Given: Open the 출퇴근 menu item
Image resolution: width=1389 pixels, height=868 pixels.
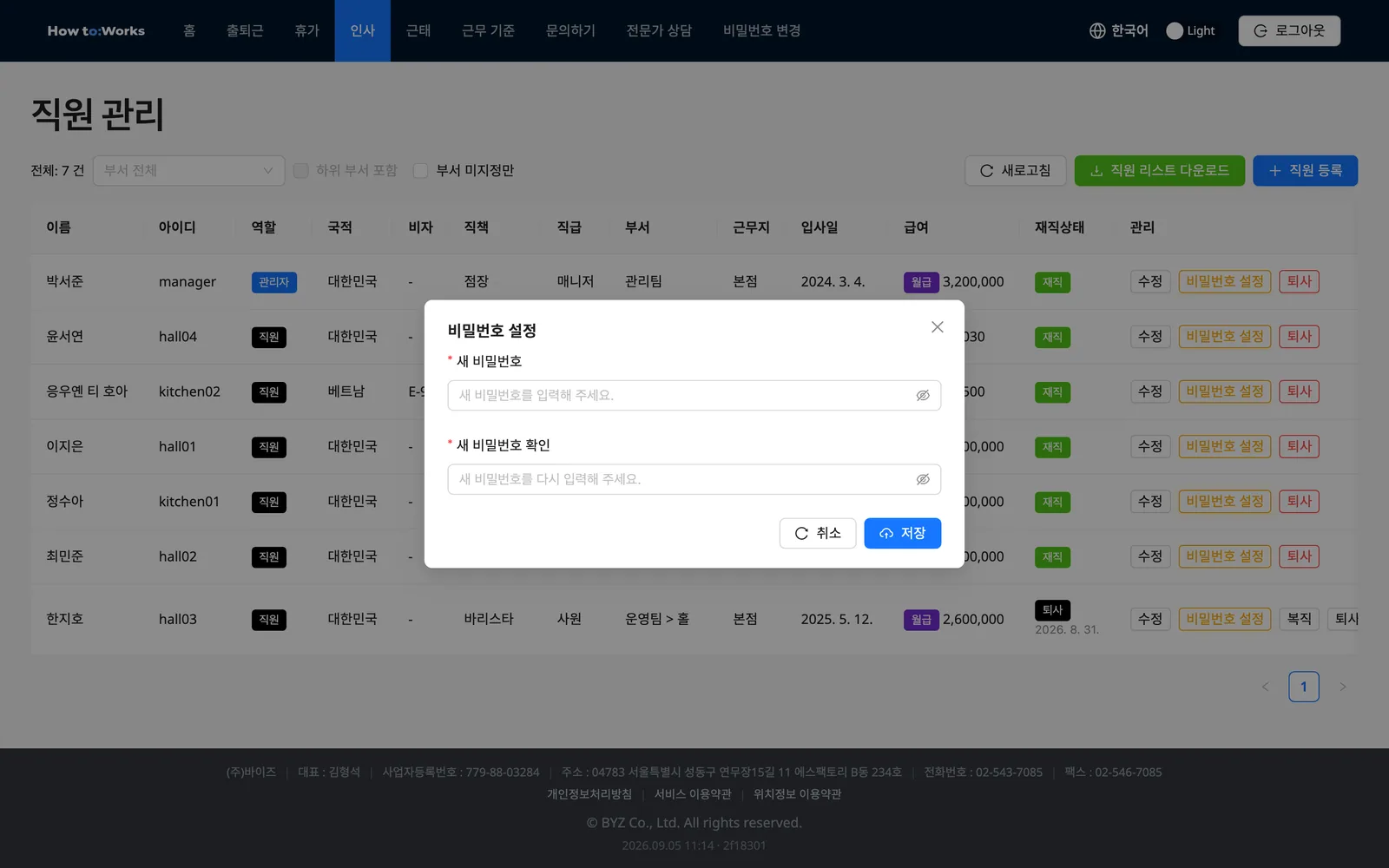Looking at the screenshot, I should 245,31.
